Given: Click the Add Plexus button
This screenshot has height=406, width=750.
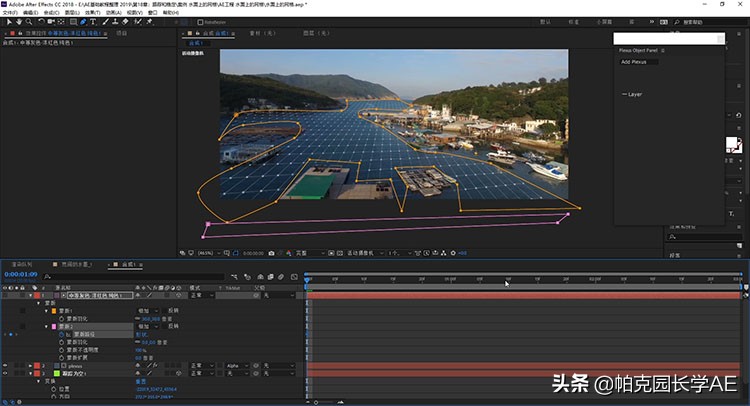Looking at the screenshot, I should coord(633,62).
